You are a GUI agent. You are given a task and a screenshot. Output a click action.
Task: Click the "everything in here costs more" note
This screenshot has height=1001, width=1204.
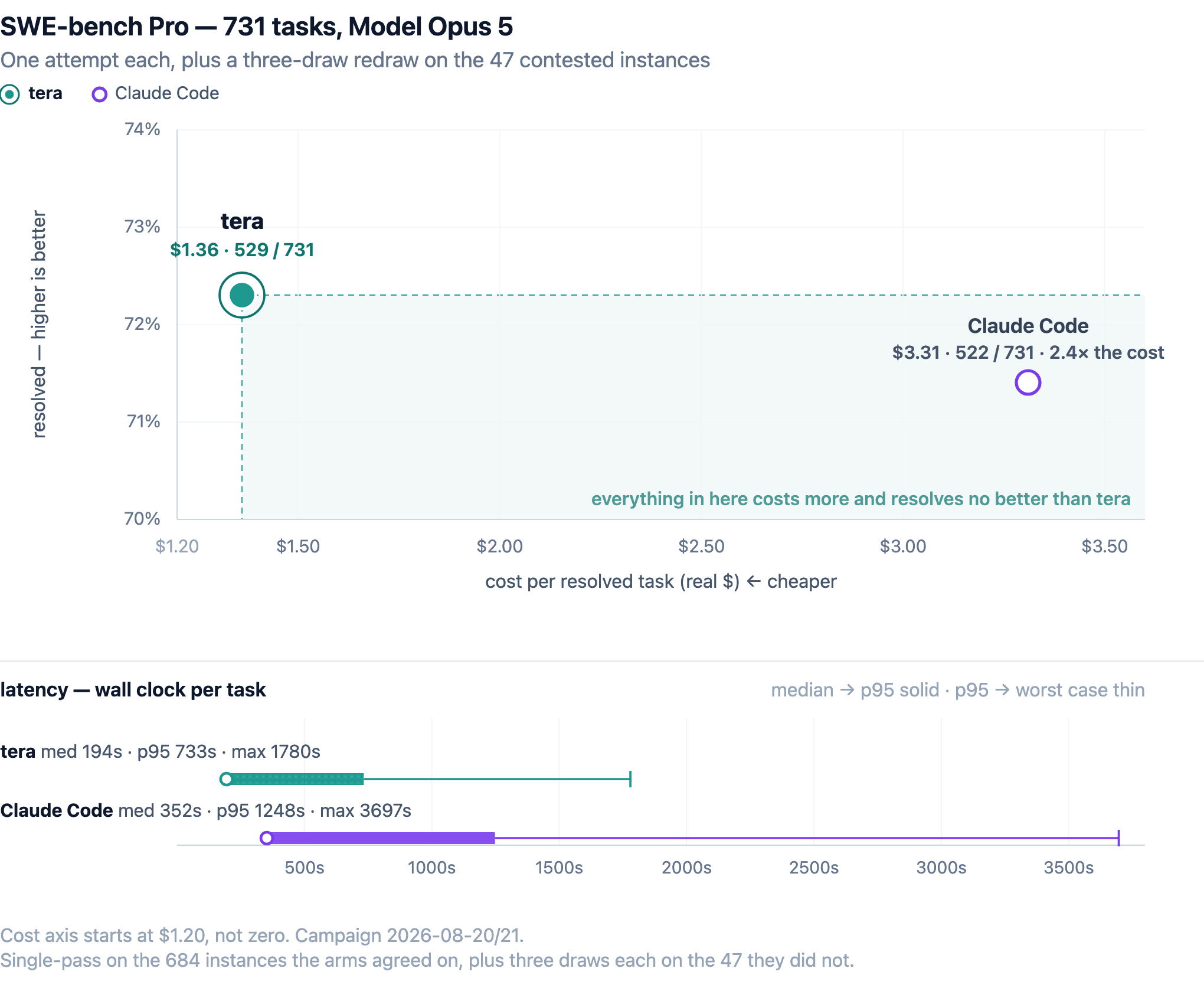861,499
